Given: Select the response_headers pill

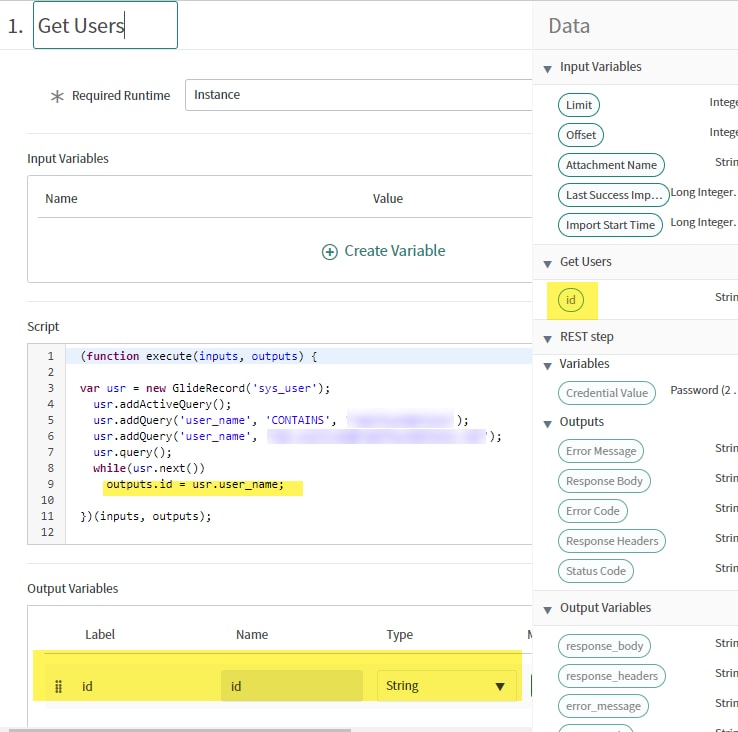Looking at the screenshot, I should 611,676.
